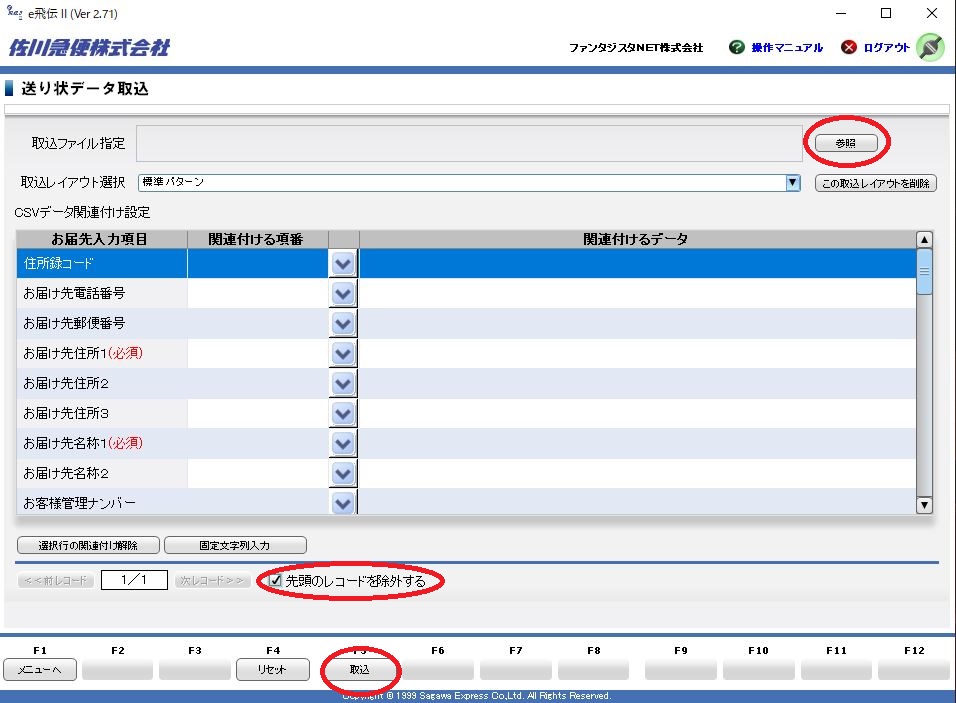Click the e飛伝 II app icon in title bar
Viewport: 956px width, 703px height.
(14, 13)
